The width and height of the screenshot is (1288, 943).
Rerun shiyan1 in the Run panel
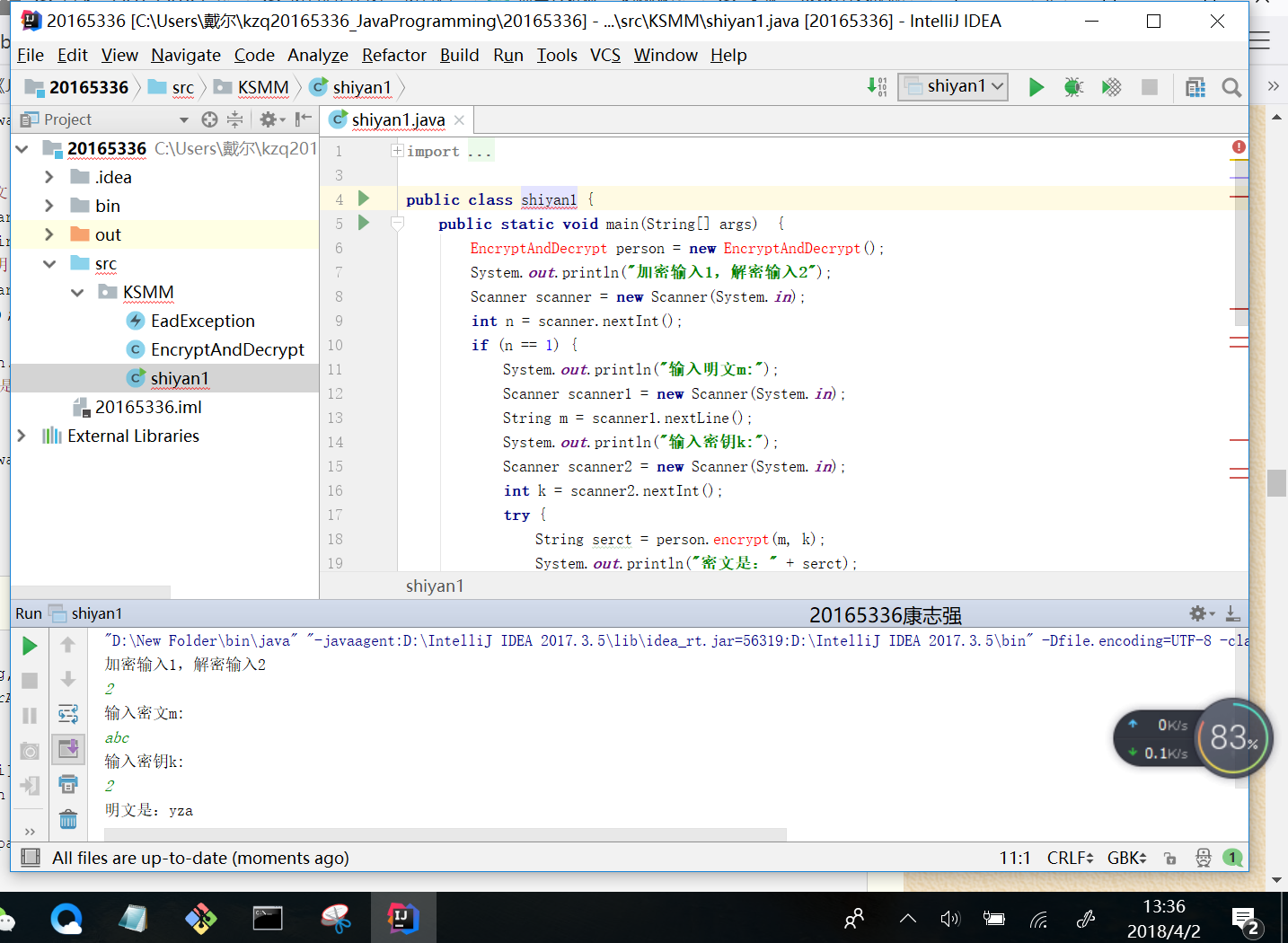[30, 646]
